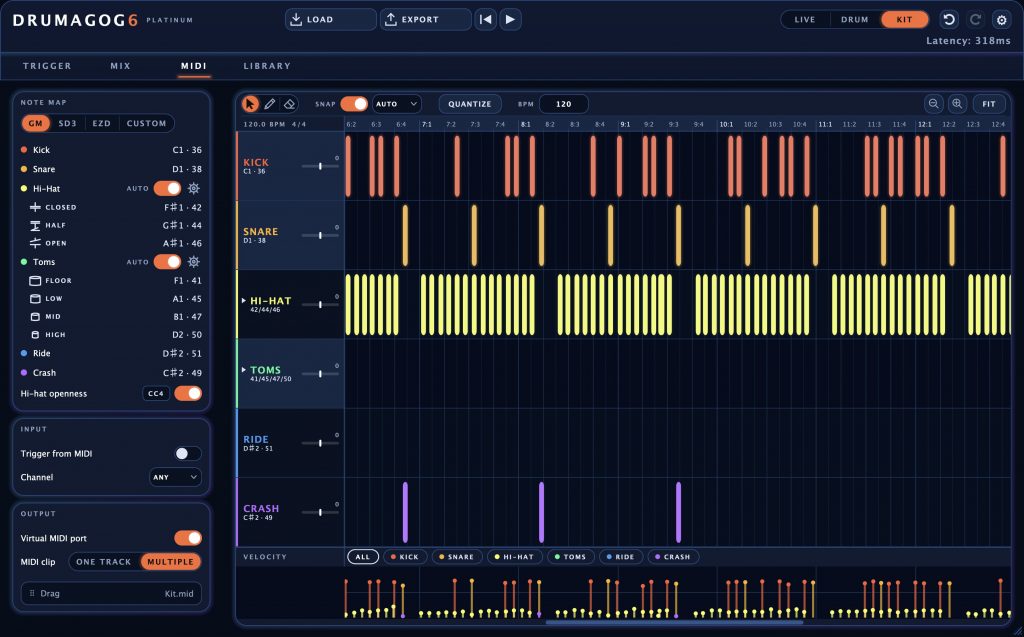Expand the TOMS track lane
This screenshot has width=1024, height=637.
click(x=244, y=370)
